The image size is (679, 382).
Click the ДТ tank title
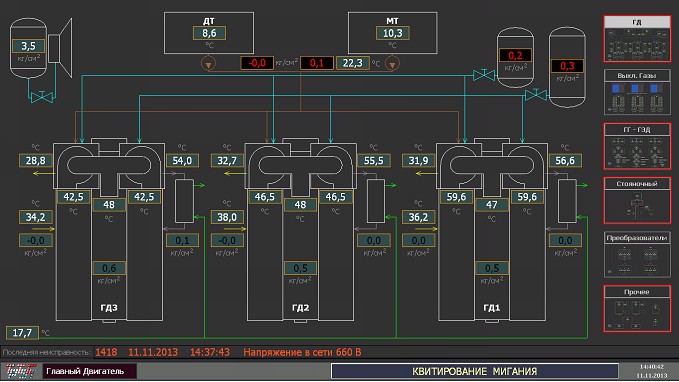[x=209, y=21]
